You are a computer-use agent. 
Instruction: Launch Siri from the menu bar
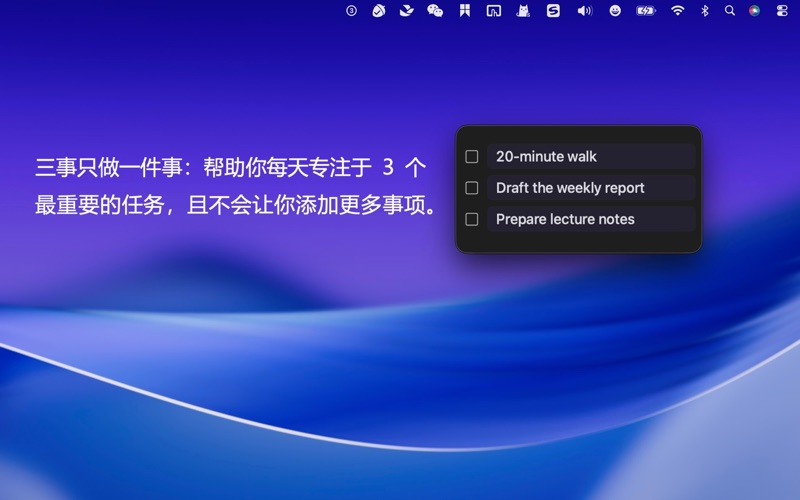(755, 11)
